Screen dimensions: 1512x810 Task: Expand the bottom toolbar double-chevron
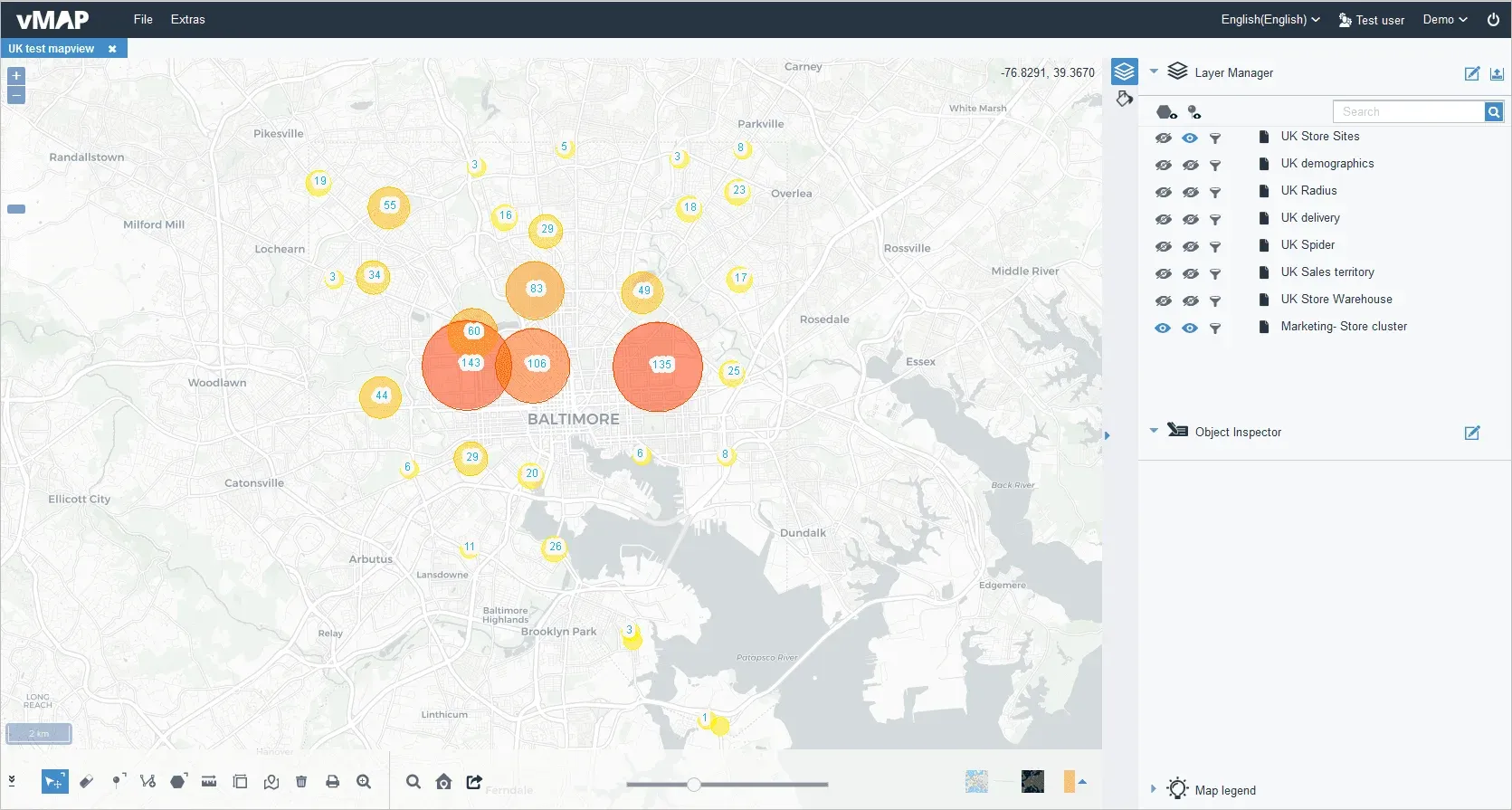[x=12, y=780]
